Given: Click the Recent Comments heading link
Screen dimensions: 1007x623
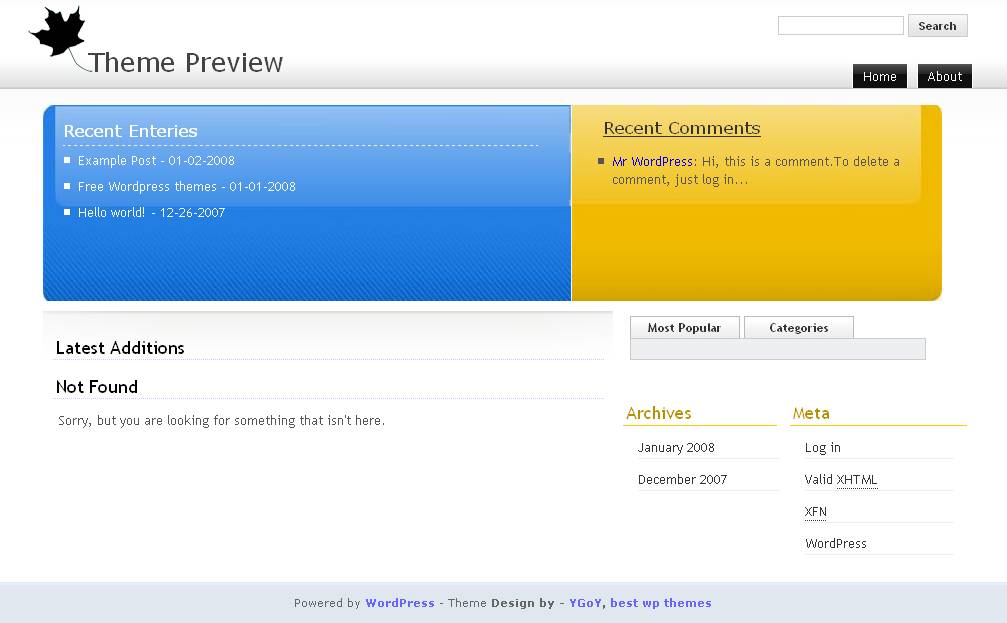Looking at the screenshot, I should pos(680,128).
